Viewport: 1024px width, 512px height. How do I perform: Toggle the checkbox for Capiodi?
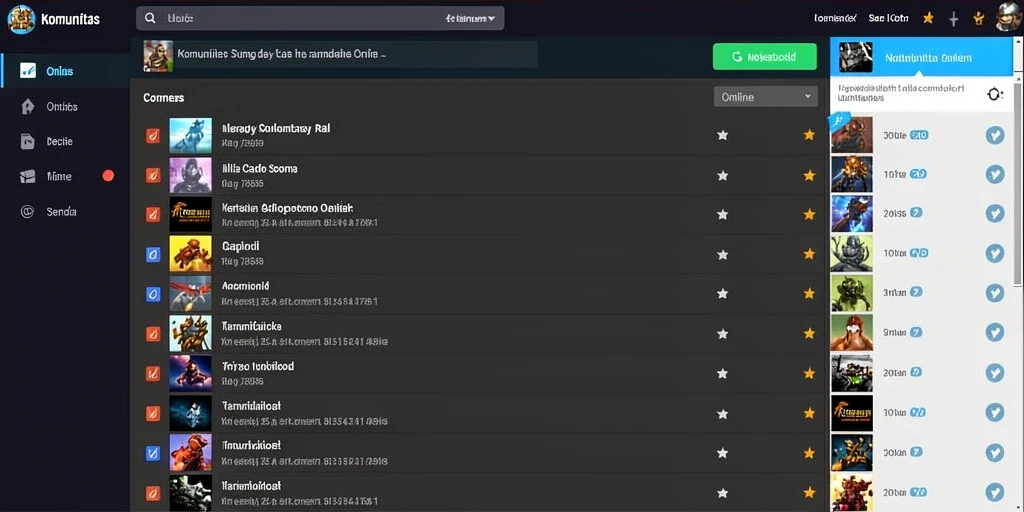pyautogui.click(x=153, y=254)
